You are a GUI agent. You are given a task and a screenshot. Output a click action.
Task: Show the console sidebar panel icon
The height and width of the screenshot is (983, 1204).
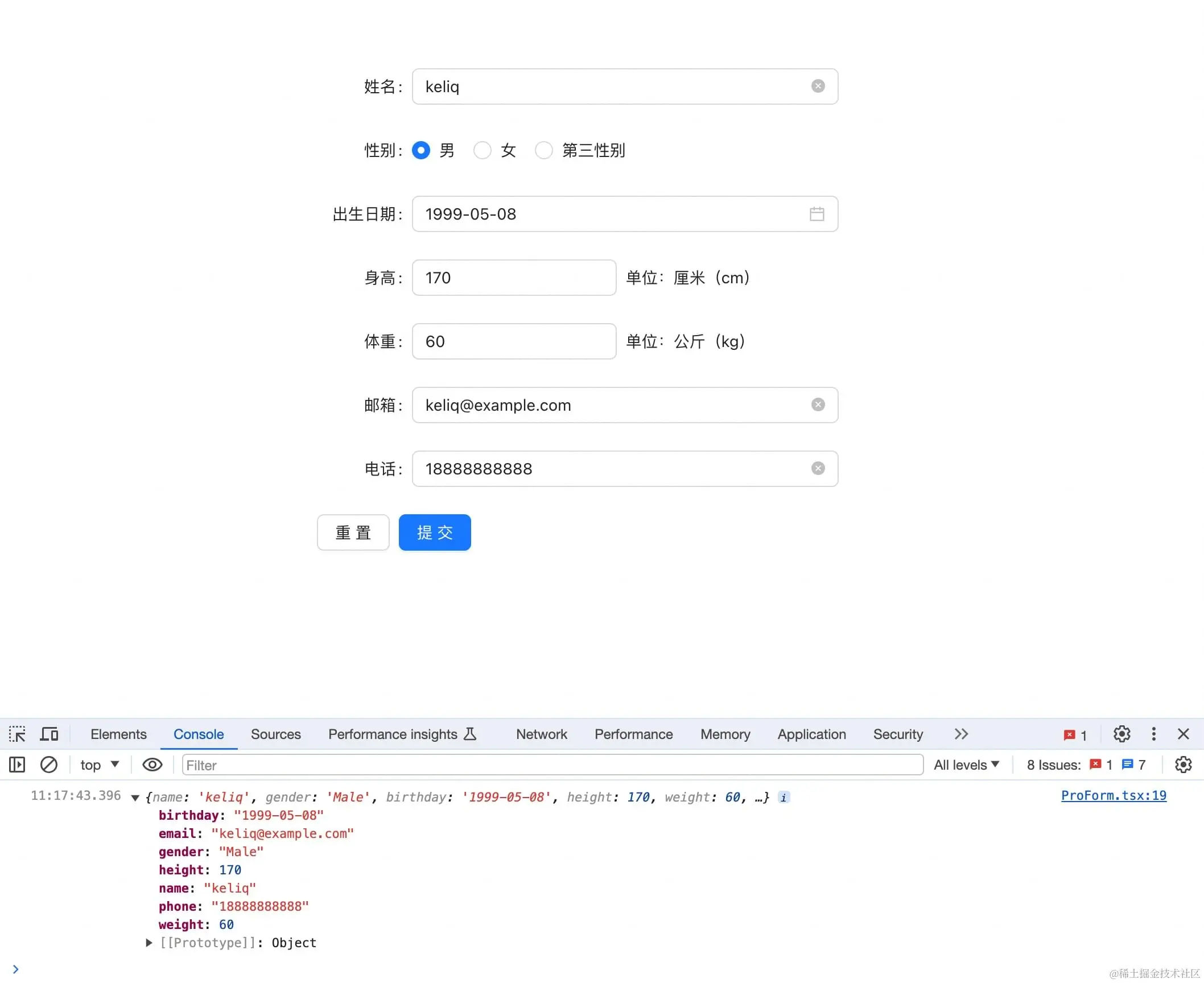click(x=17, y=765)
